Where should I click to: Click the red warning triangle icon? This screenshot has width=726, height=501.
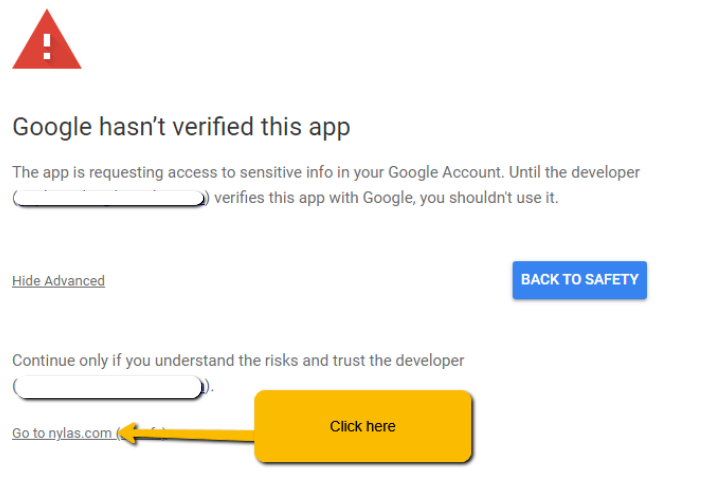pos(47,40)
